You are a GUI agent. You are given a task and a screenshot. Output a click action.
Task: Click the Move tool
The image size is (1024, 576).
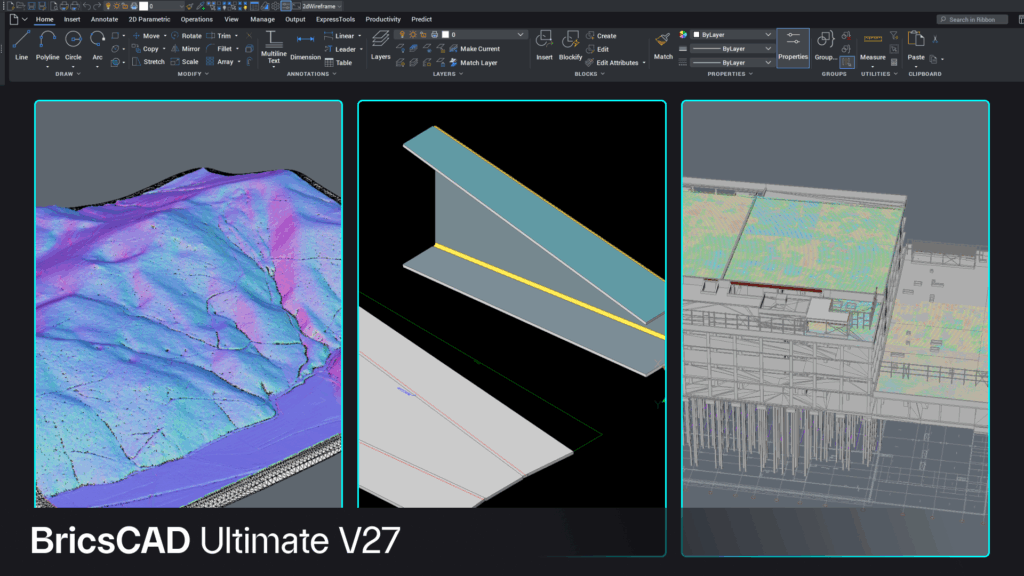pyautogui.click(x=146, y=36)
